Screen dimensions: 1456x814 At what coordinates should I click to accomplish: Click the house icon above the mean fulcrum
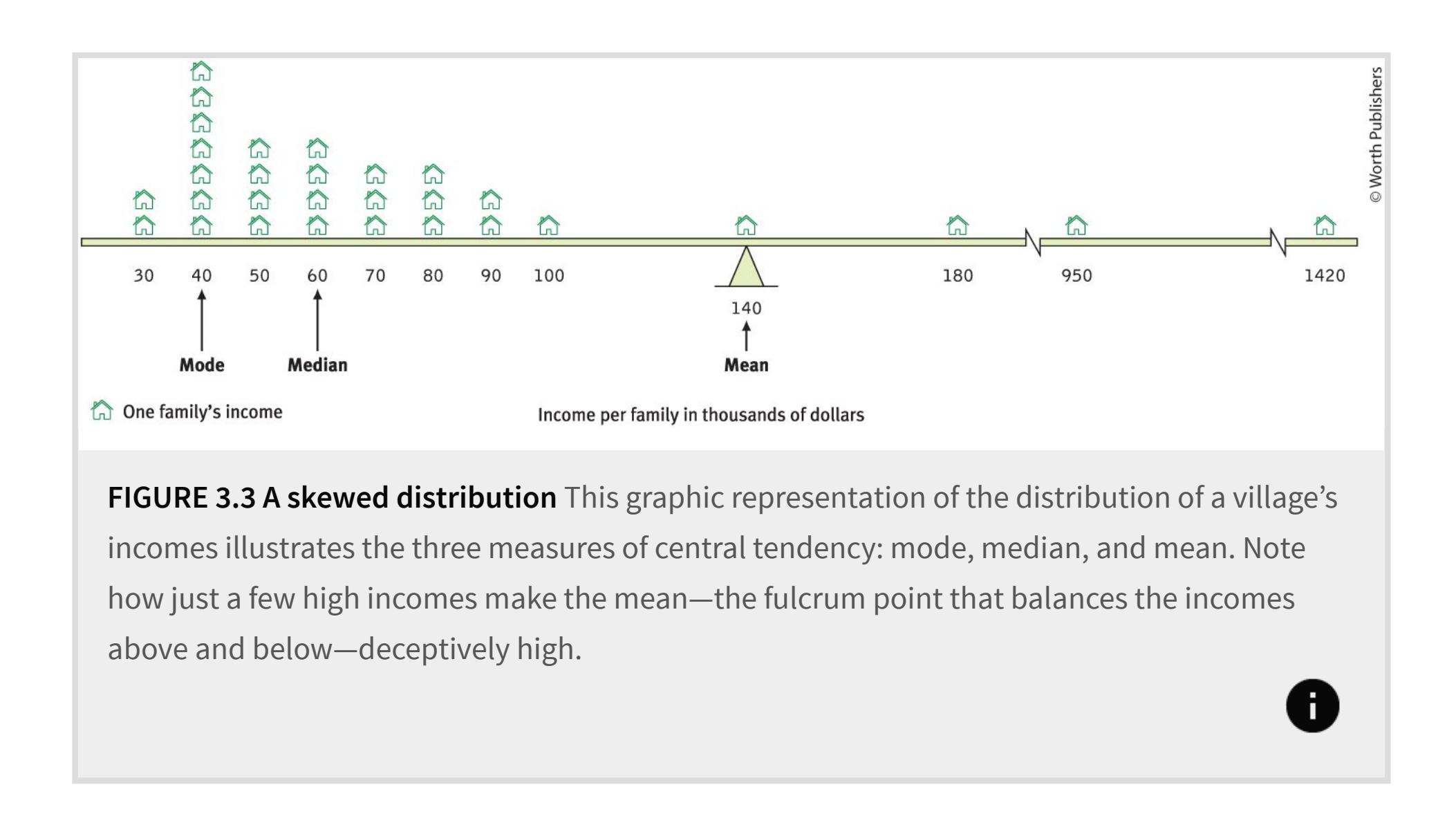(746, 225)
